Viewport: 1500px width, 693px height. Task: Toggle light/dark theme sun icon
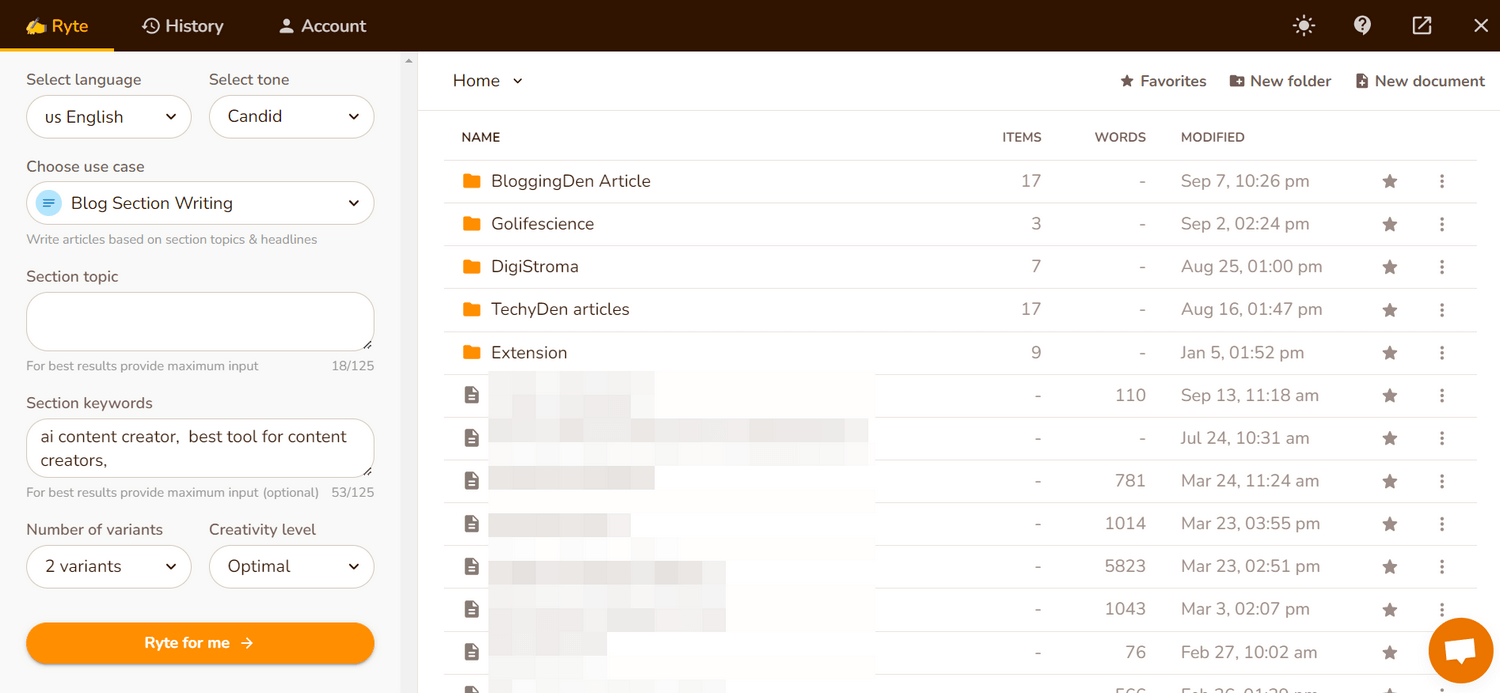coord(1303,26)
